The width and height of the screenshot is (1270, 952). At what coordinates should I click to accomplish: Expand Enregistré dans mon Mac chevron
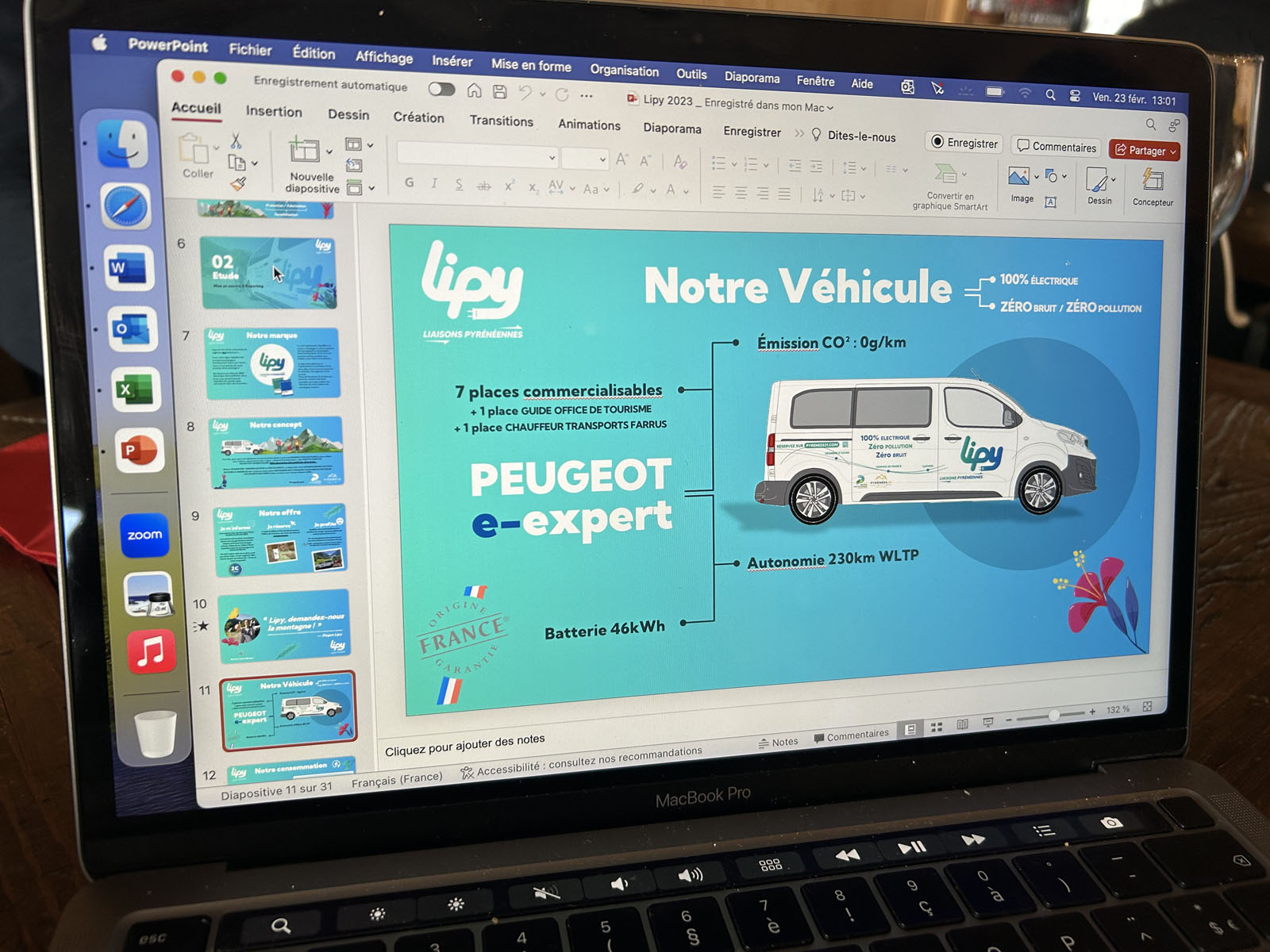[830, 108]
